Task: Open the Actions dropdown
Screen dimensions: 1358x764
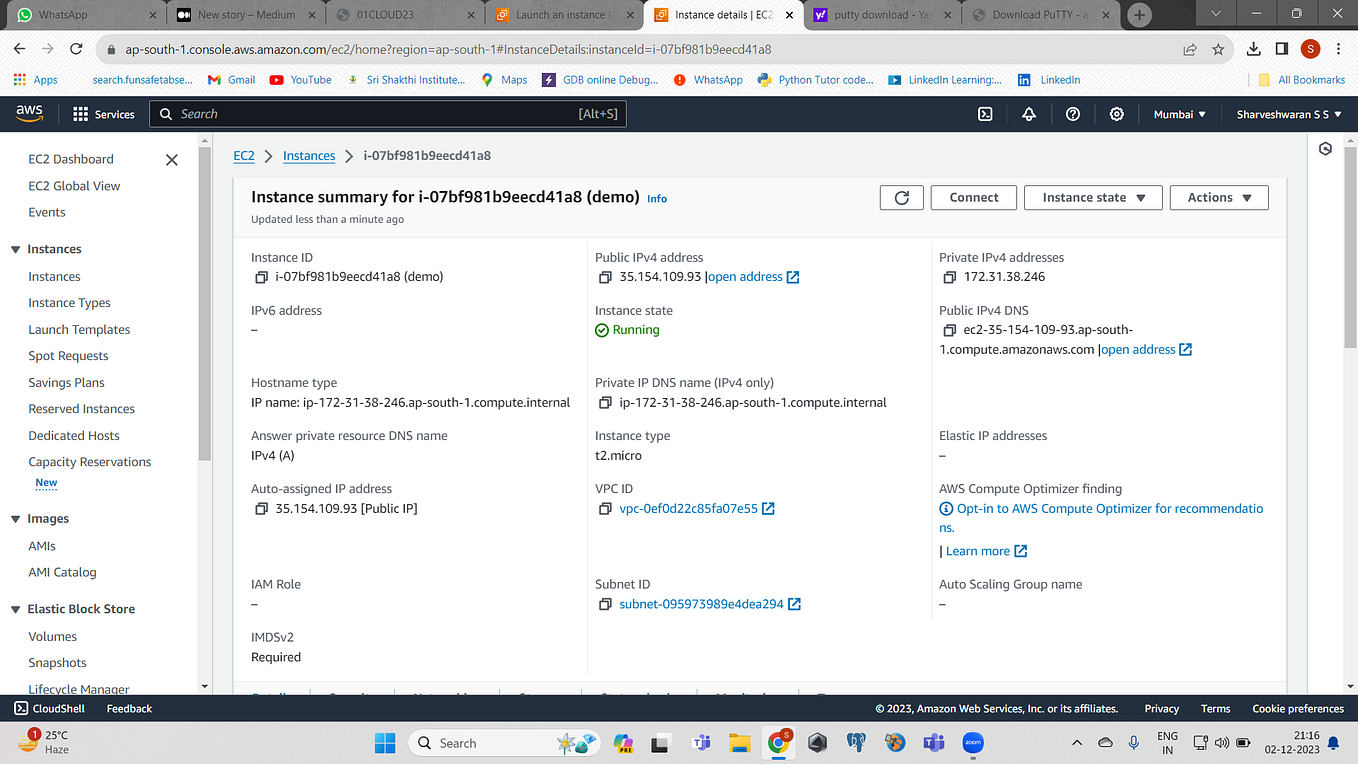Action: (1218, 197)
